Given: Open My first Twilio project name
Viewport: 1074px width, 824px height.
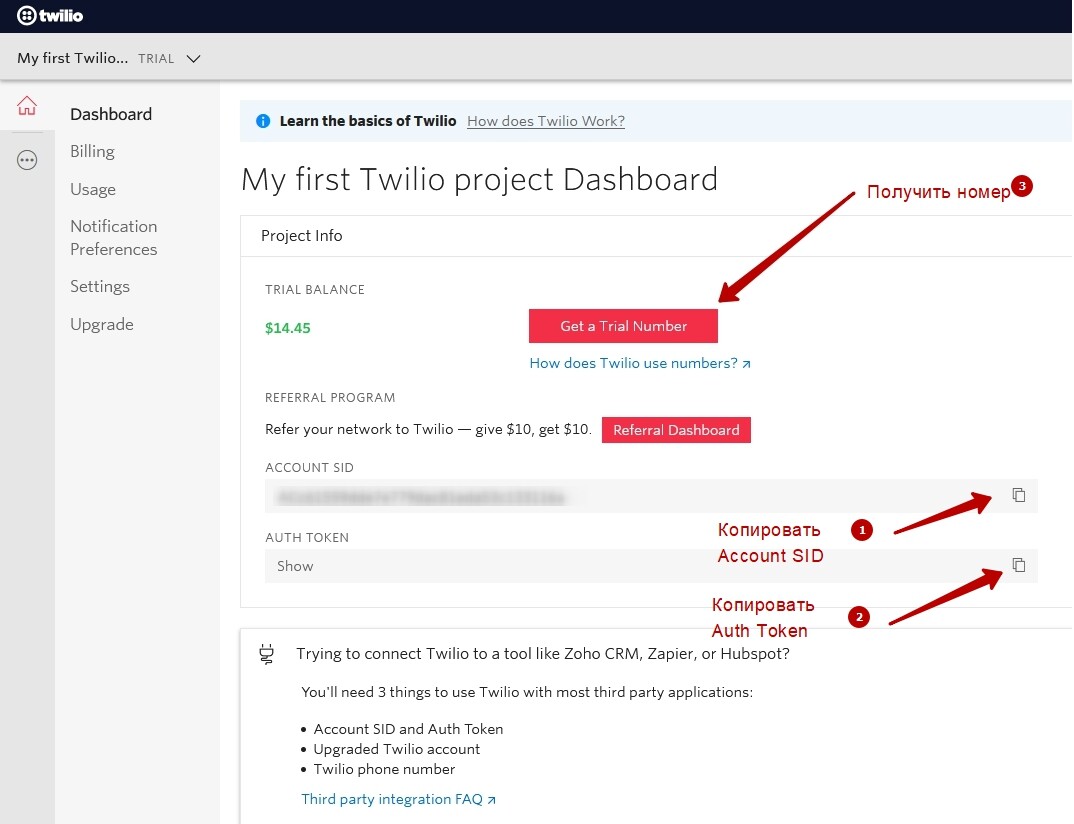Looking at the screenshot, I should point(73,58).
